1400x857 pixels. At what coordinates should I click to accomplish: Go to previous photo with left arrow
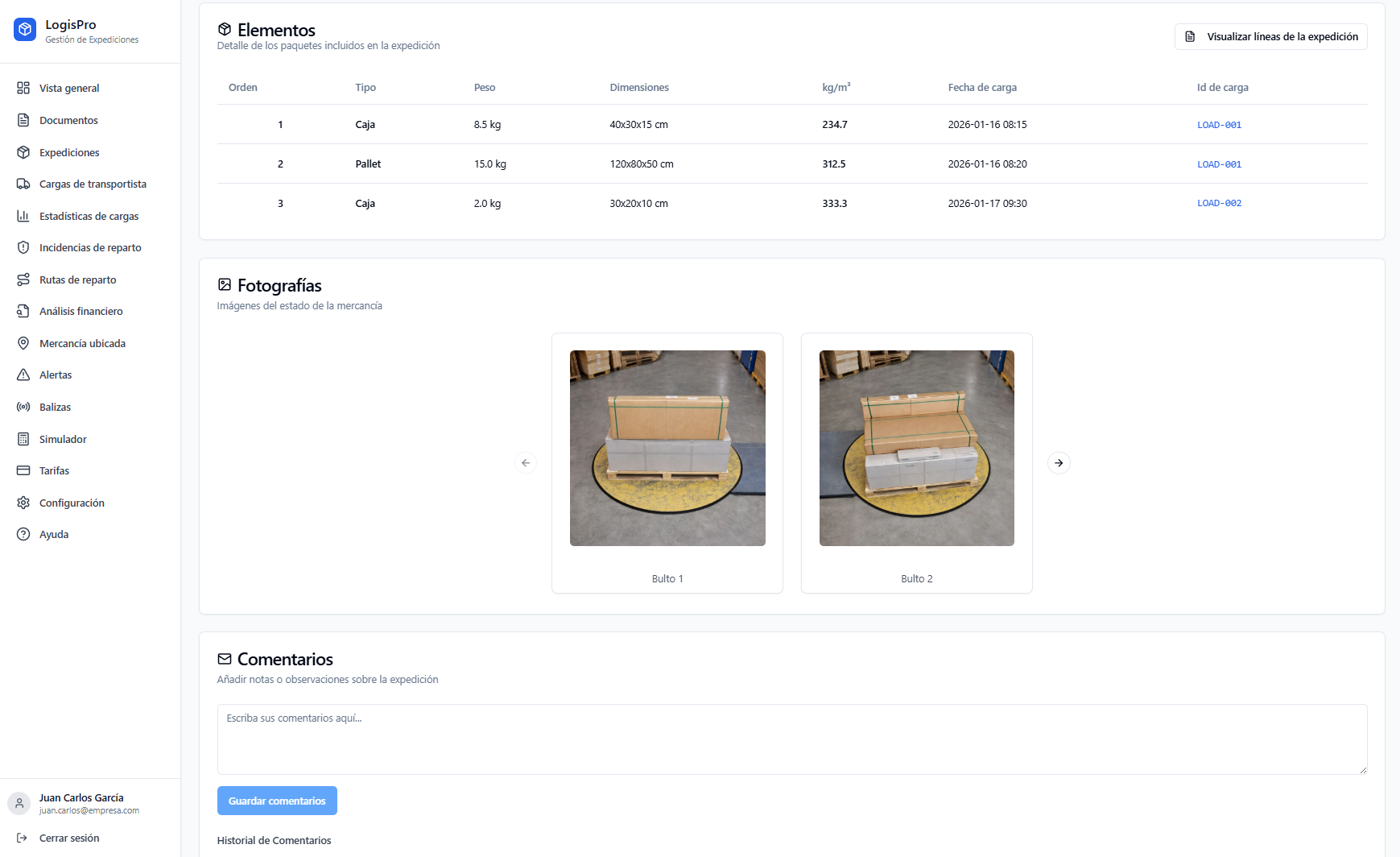click(526, 463)
